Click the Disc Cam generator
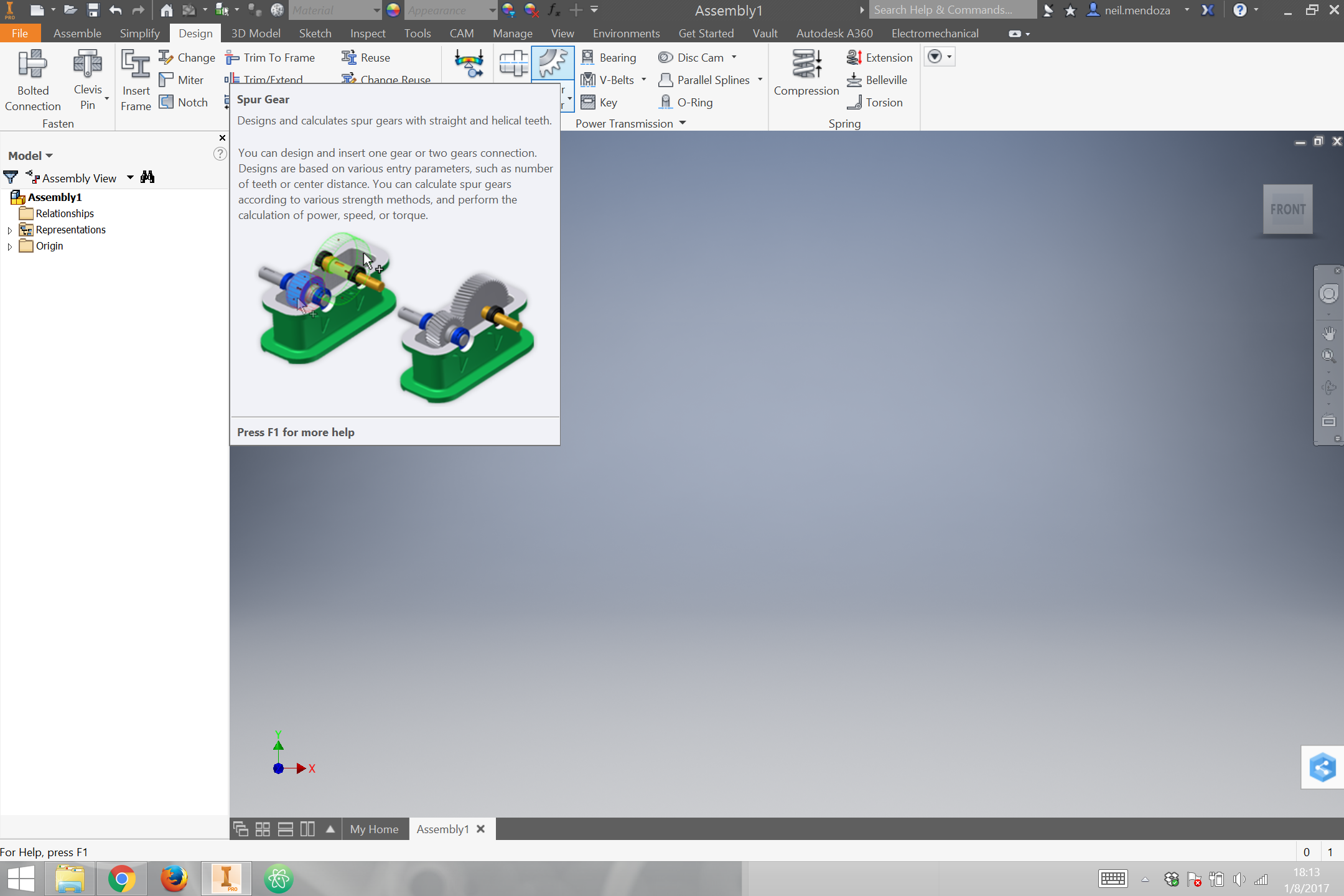The image size is (1344, 896). (691, 57)
